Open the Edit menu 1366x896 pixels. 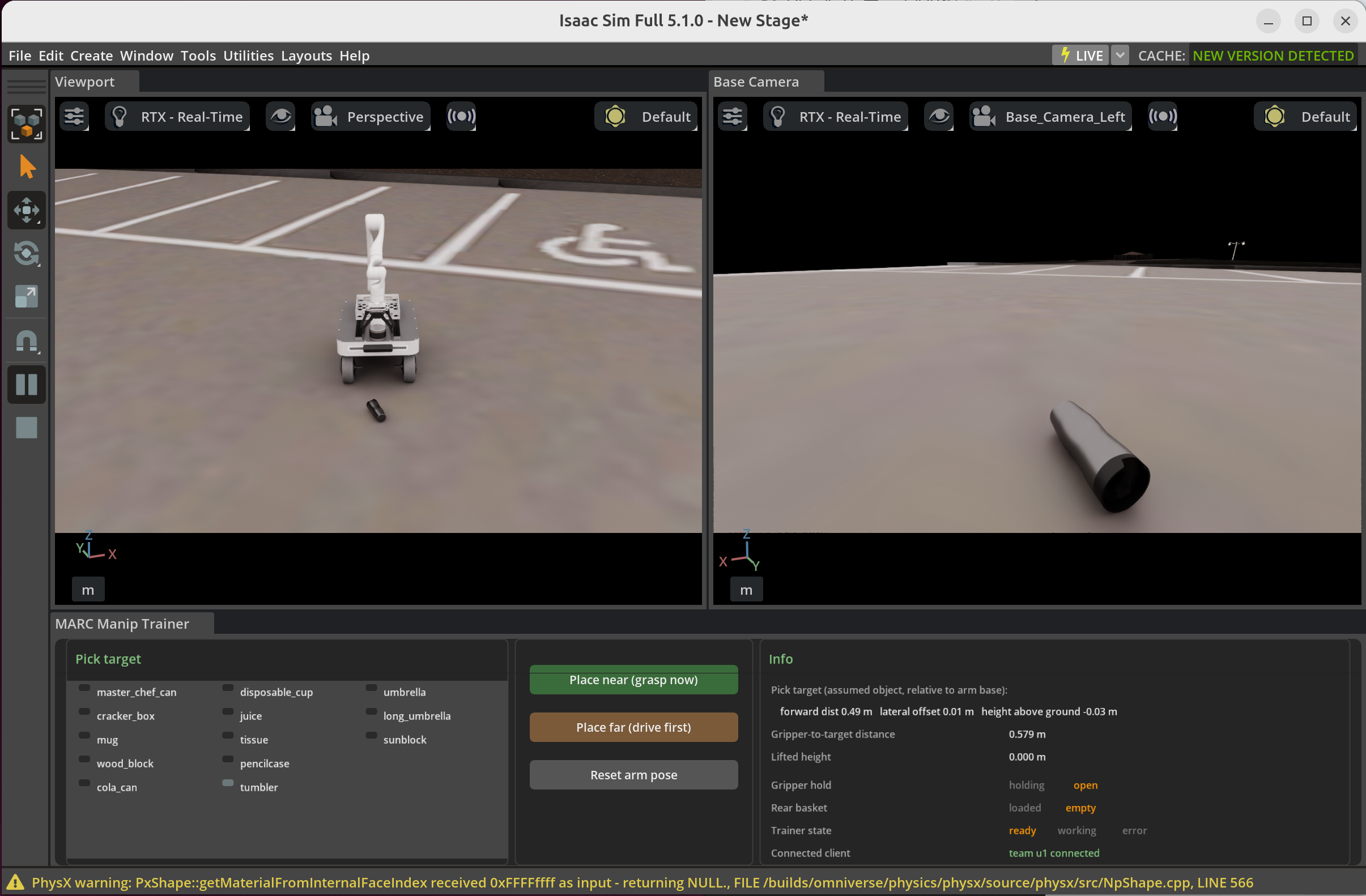tap(51, 56)
